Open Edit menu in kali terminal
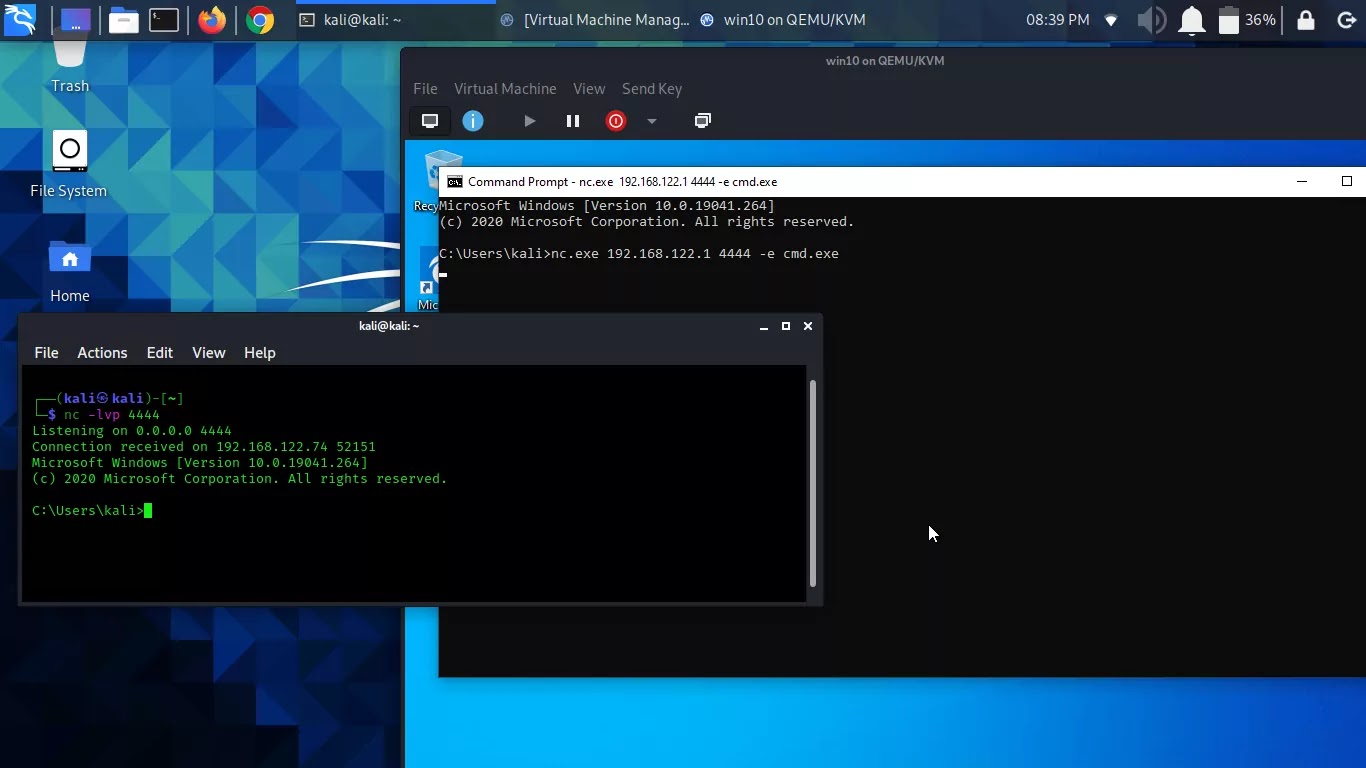Screen dimensions: 1366x768 (x=160, y=353)
